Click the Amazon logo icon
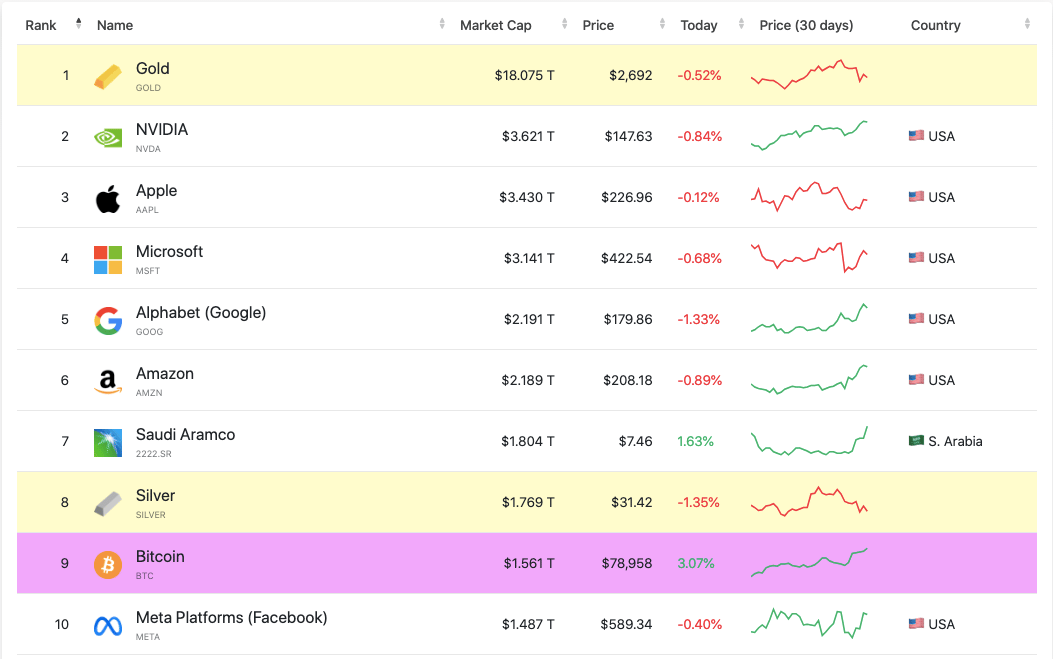Screen dimensions: 1053x659 pos(107,382)
